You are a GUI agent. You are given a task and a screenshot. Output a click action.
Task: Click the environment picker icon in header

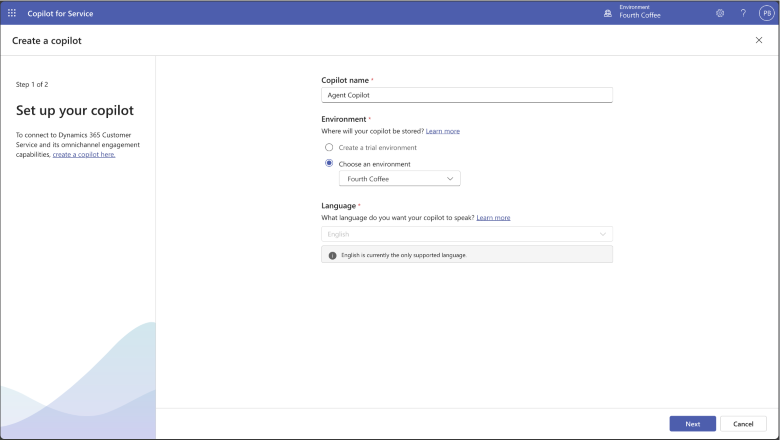point(607,13)
